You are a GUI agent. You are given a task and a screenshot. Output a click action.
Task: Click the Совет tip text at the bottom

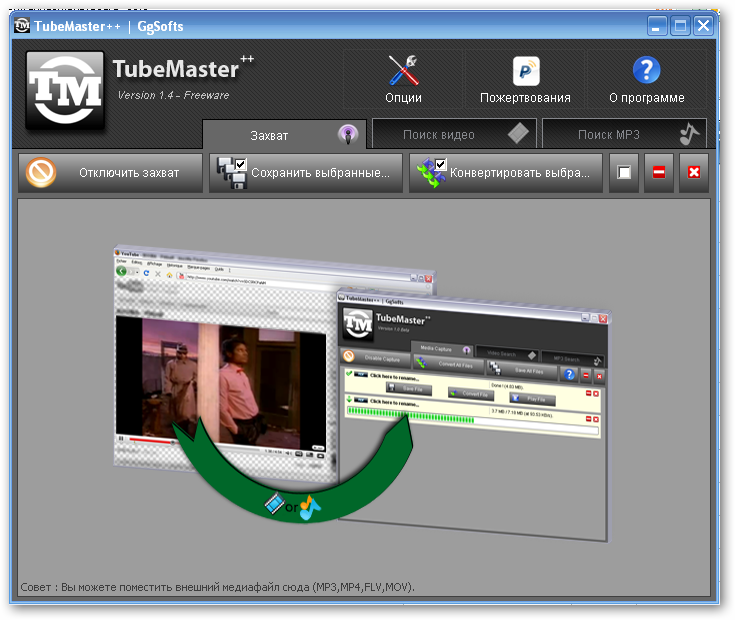[218, 587]
